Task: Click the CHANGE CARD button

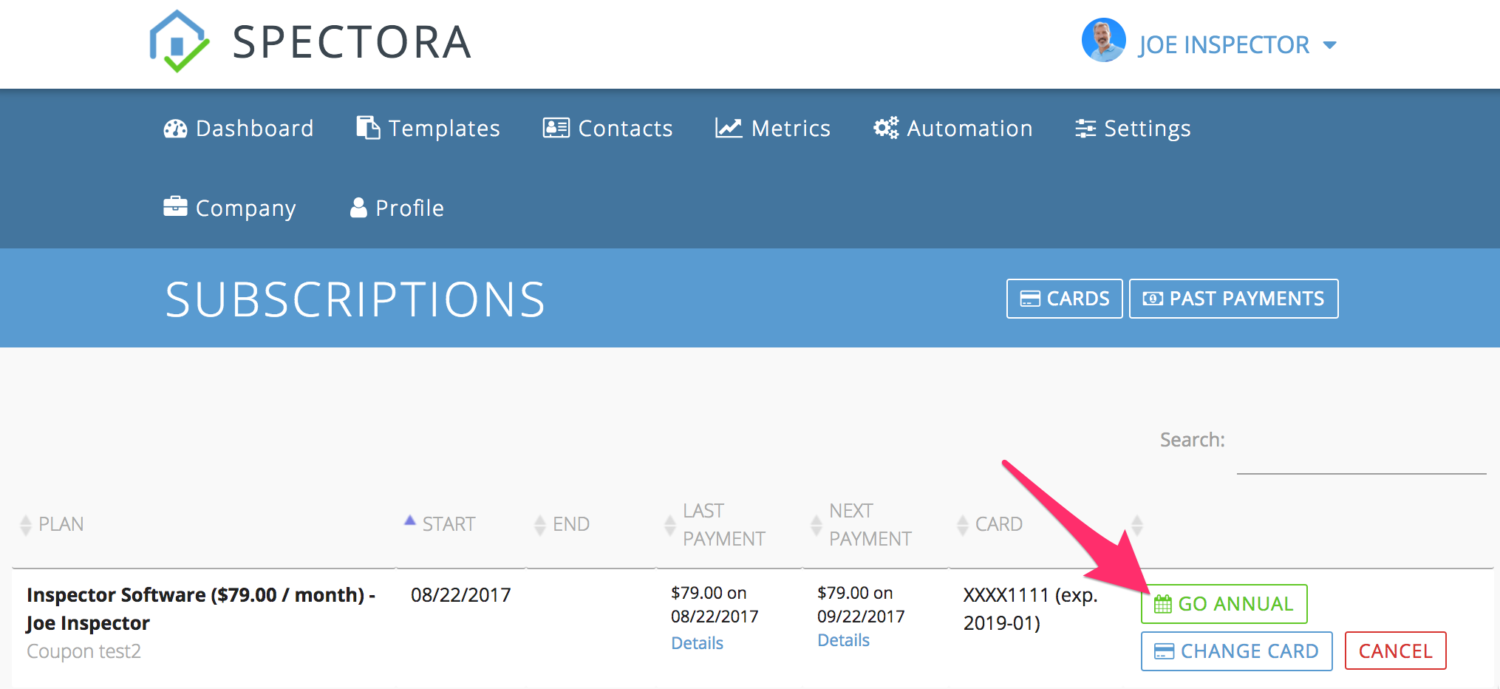Action: (1237, 651)
